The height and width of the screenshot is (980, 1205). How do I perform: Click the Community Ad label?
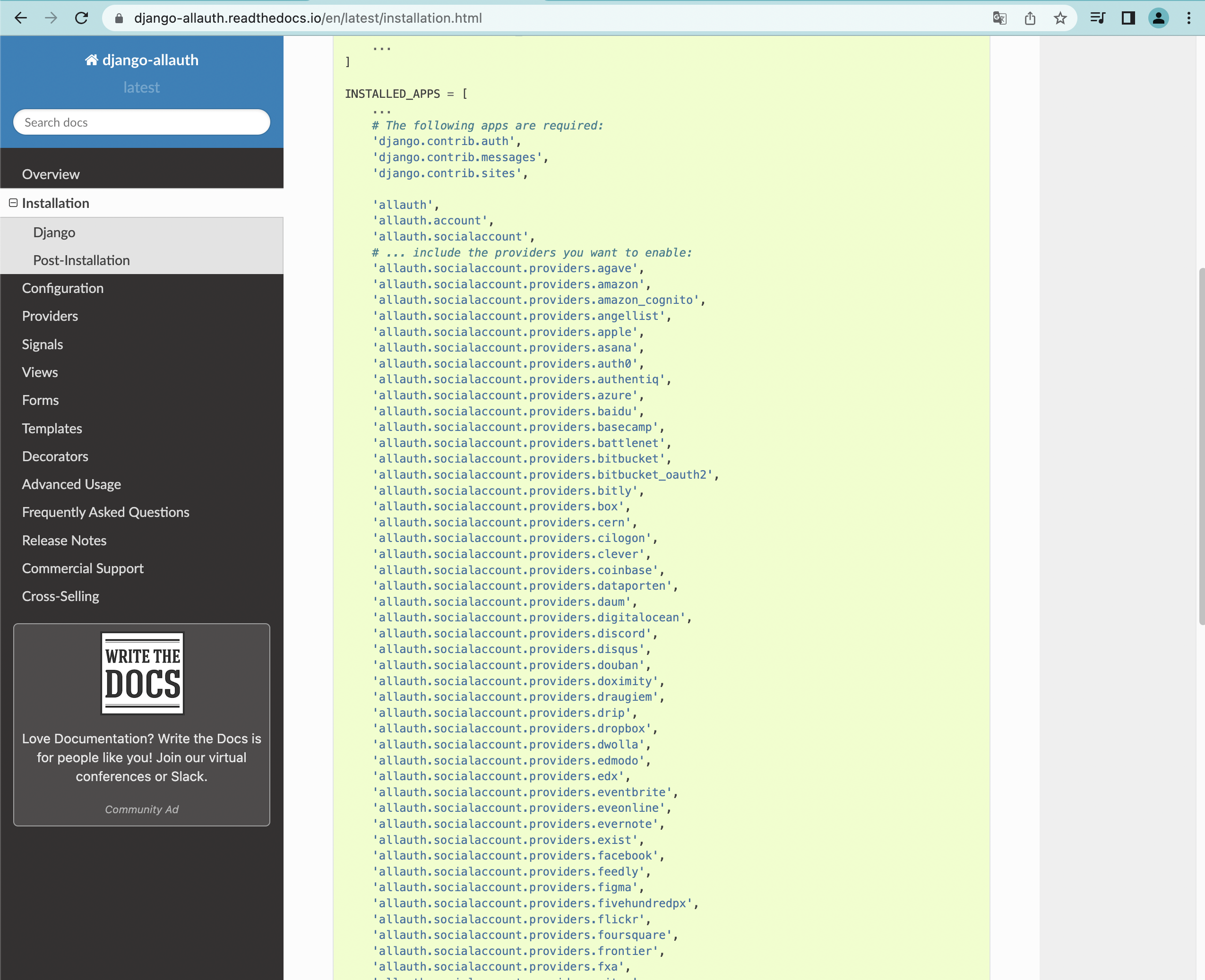(x=142, y=809)
